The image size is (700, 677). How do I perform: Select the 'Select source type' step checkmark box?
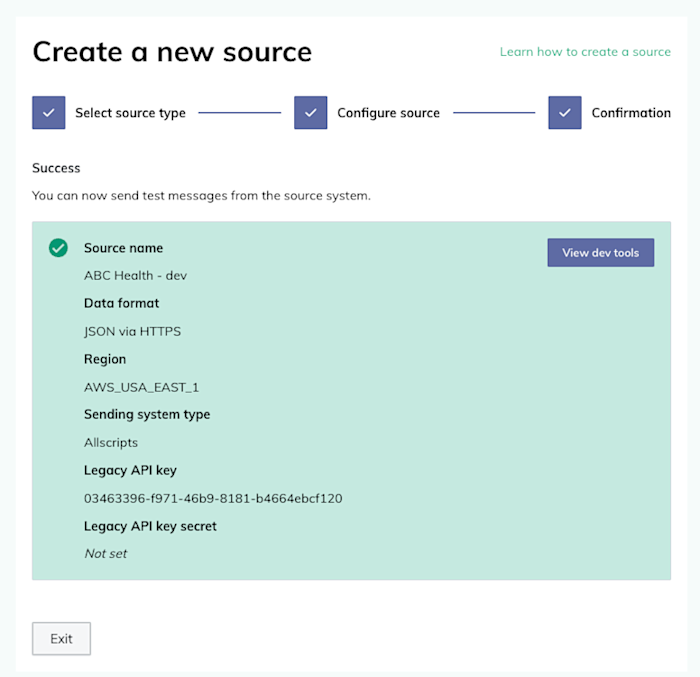[x=49, y=113]
